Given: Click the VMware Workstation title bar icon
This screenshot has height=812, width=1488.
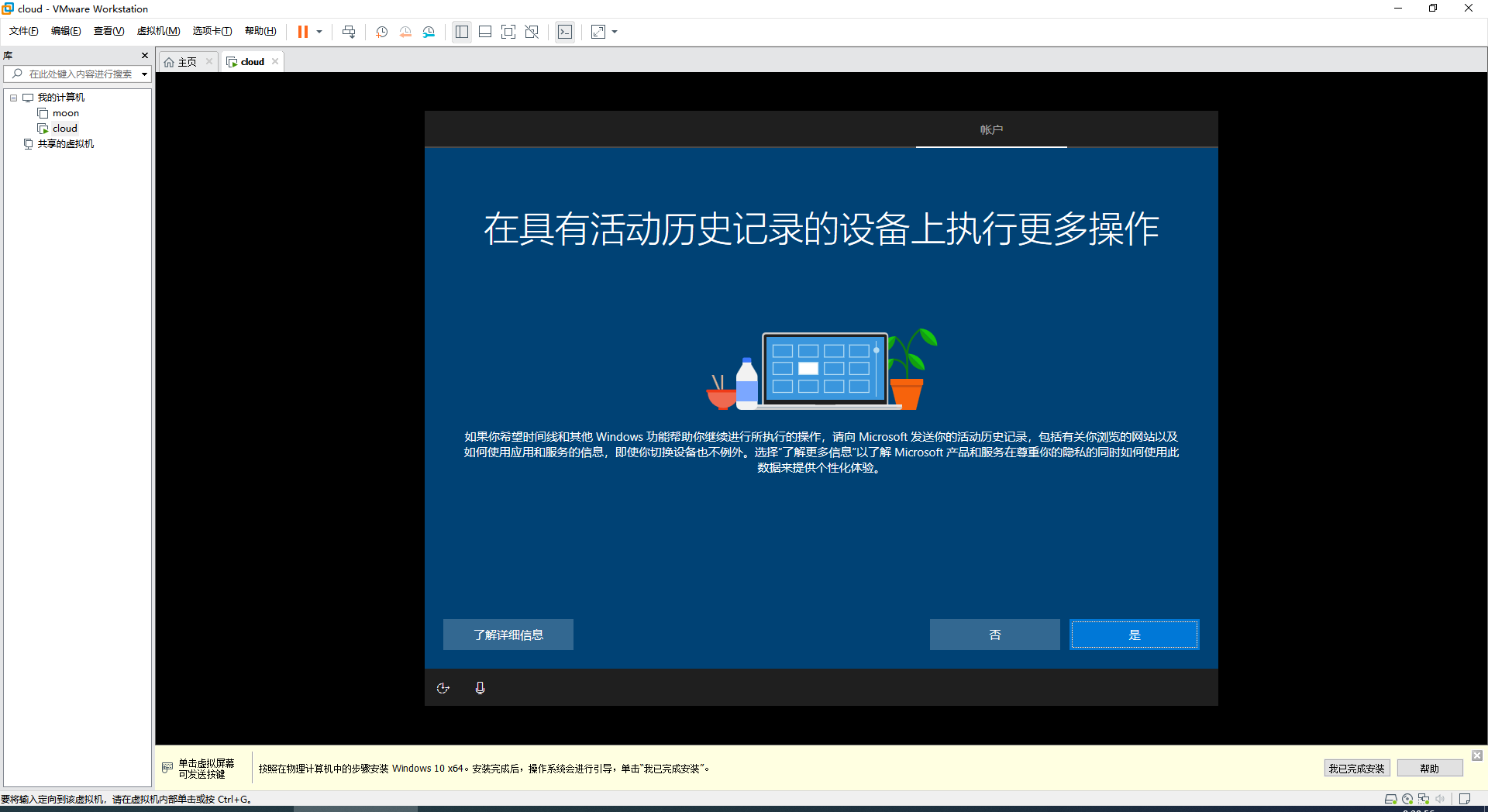Looking at the screenshot, I should (x=9, y=9).
